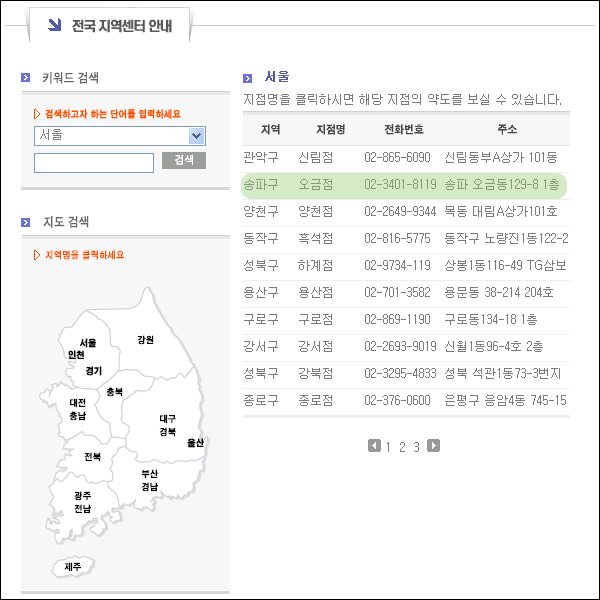Screen dimensions: 600x600
Task: Select 충북 on the map
Action: [114, 391]
